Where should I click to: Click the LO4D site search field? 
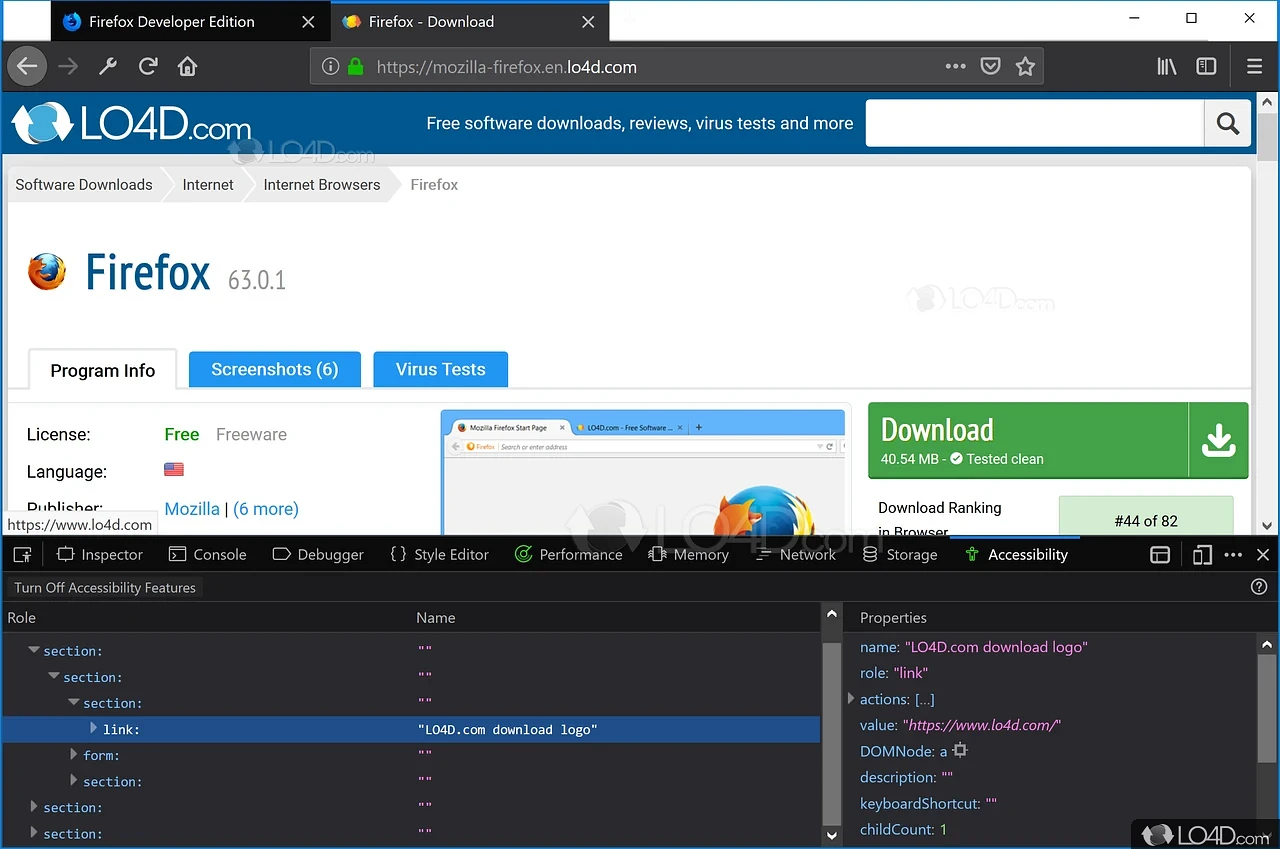pyautogui.click(x=1034, y=123)
